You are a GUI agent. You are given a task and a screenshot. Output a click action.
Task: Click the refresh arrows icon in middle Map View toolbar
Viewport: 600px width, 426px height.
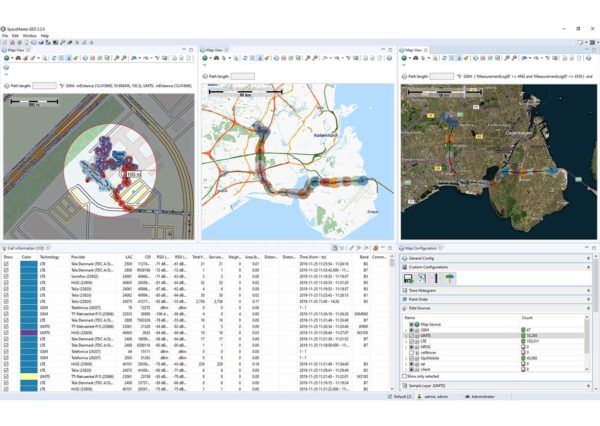tap(245, 58)
